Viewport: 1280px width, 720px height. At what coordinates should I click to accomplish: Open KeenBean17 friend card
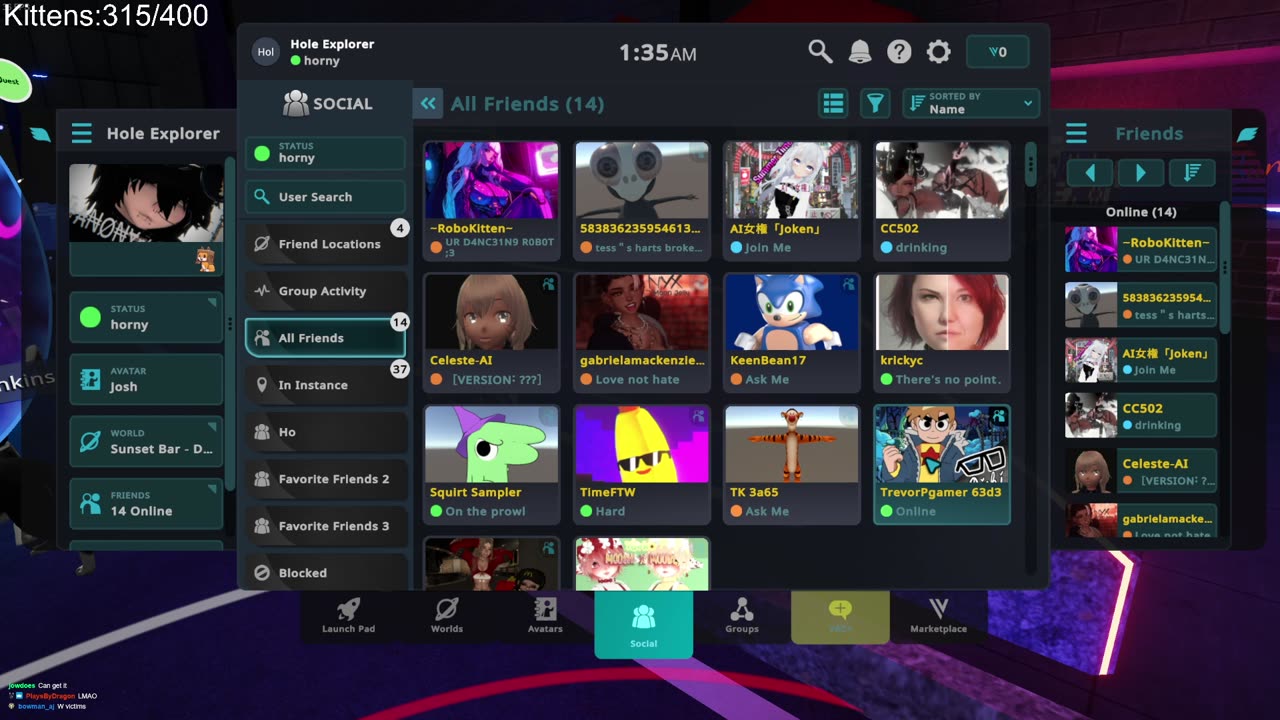792,332
